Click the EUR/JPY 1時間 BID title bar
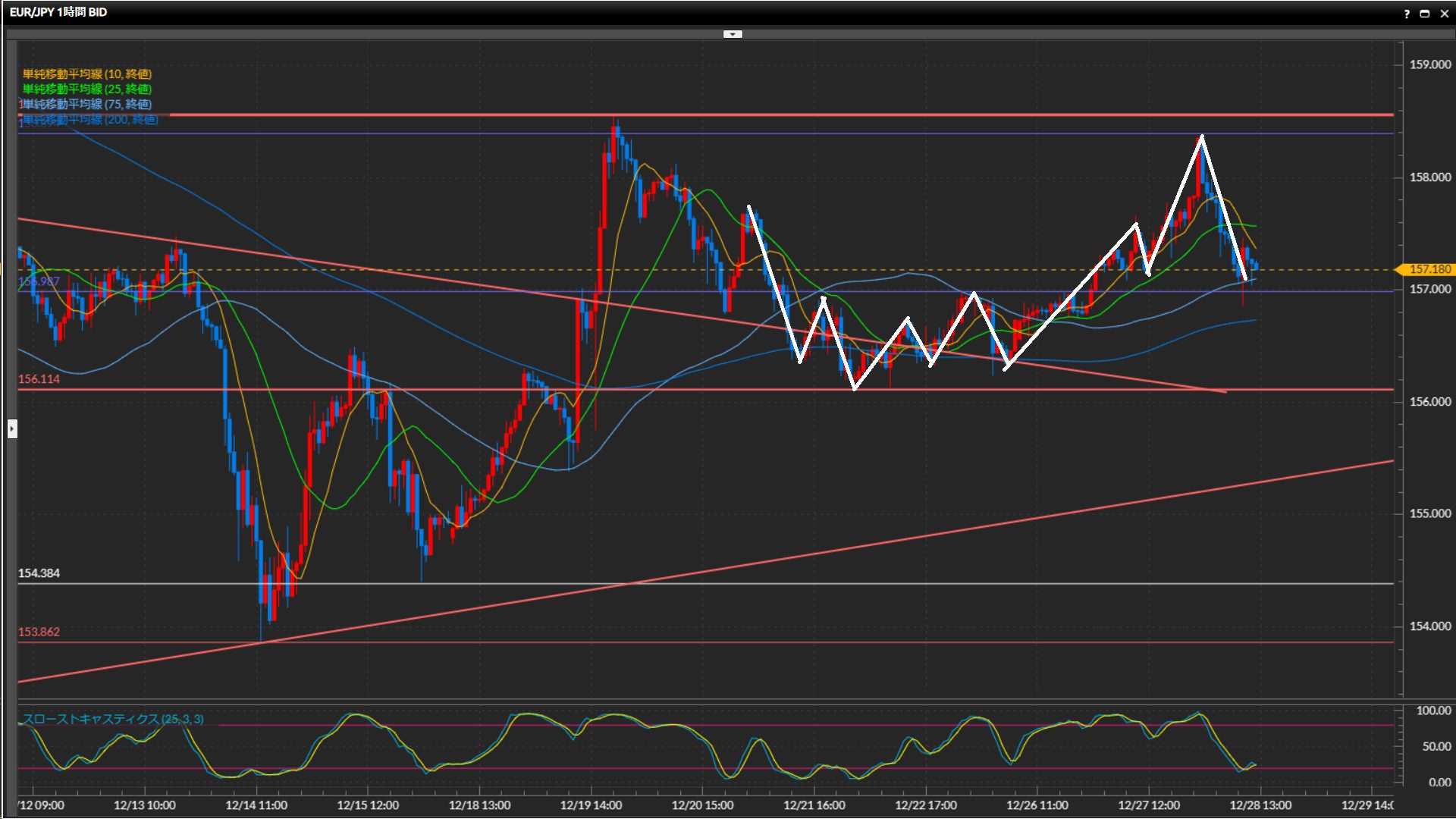Screen dimensions: 1456x819 (x=58, y=12)
